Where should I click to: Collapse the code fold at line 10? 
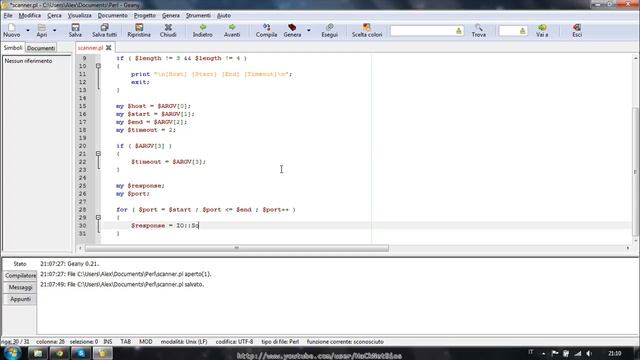point(98,66)
